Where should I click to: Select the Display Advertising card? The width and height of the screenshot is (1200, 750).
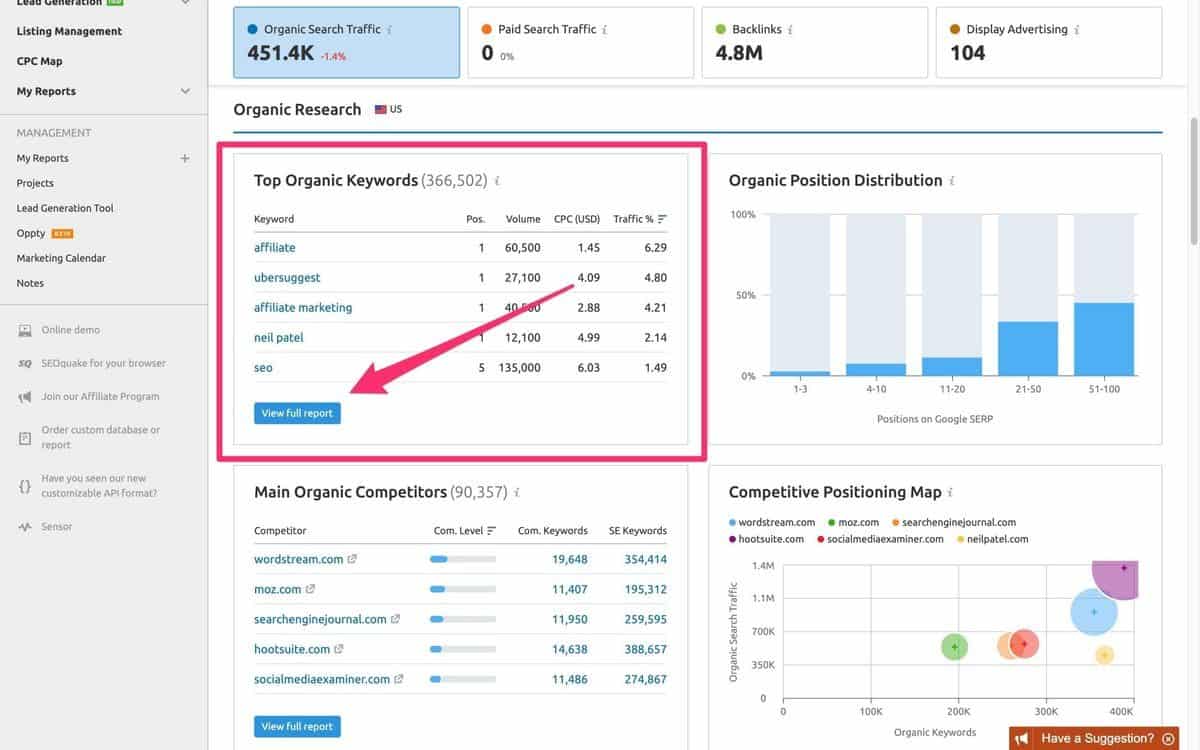coord(1049,42)
